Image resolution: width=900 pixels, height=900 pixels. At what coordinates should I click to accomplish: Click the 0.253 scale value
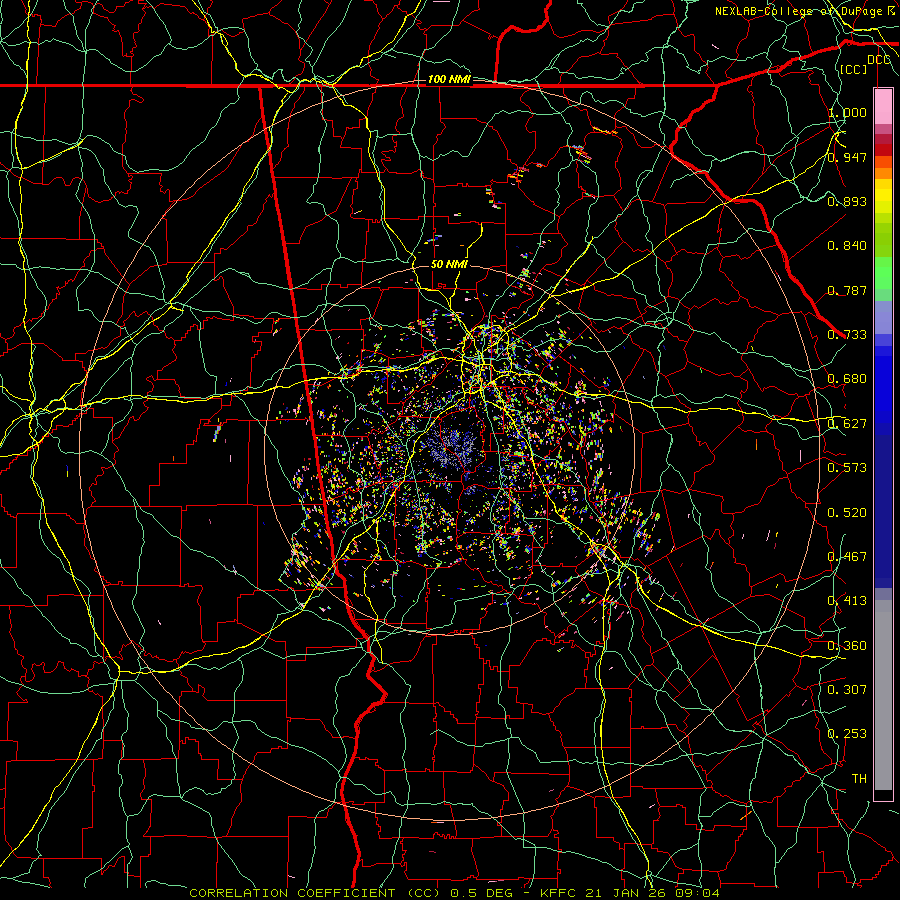point(847,734)
